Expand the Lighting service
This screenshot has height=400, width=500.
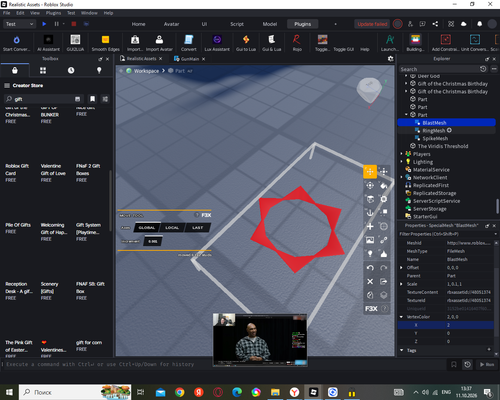(x=401, y=162)
